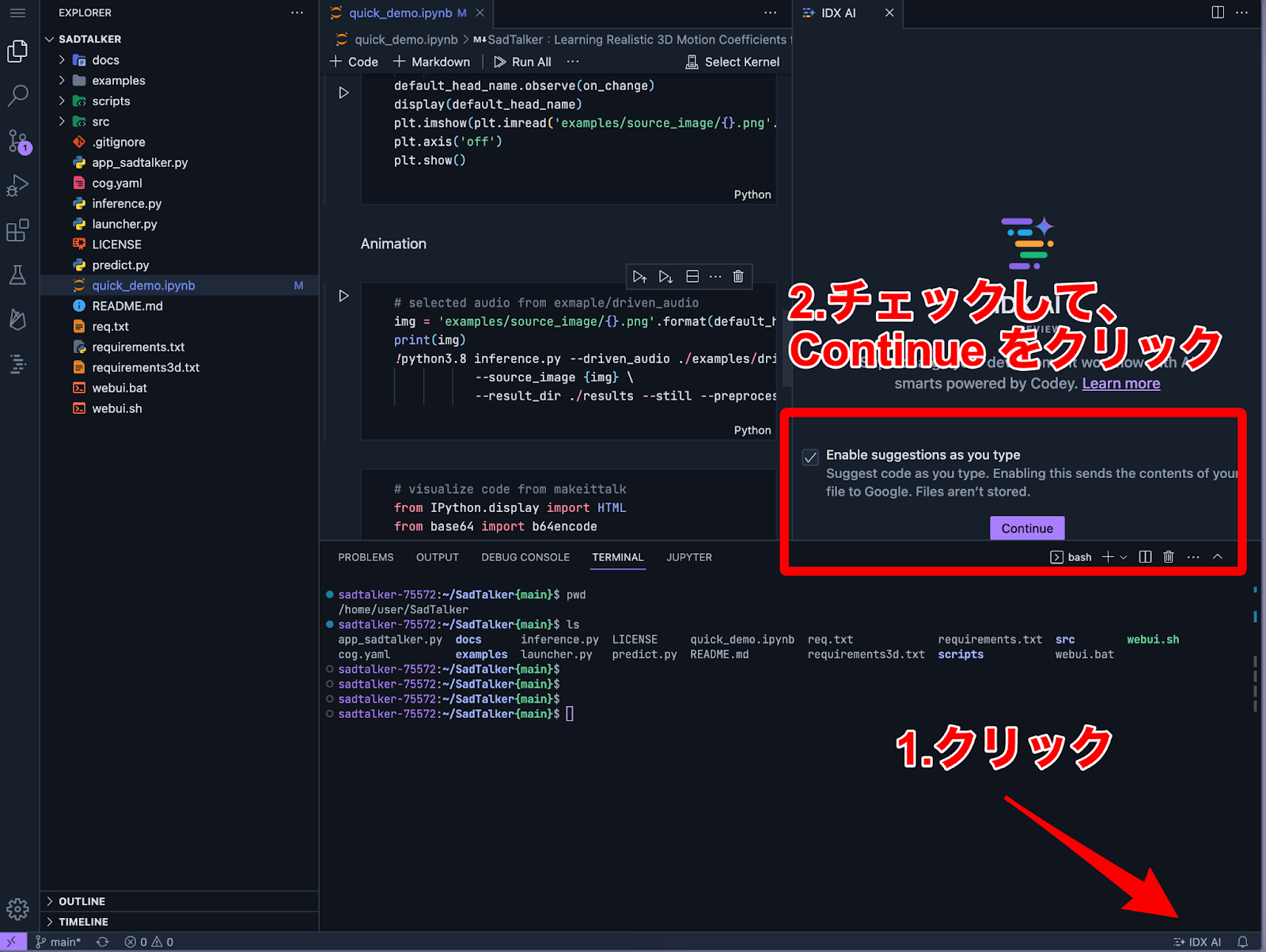This screenshot has height=952, width=1266.
Task: Kill the terminal with trash icon
Action: pyautogui.click(x=1169, y=557)
